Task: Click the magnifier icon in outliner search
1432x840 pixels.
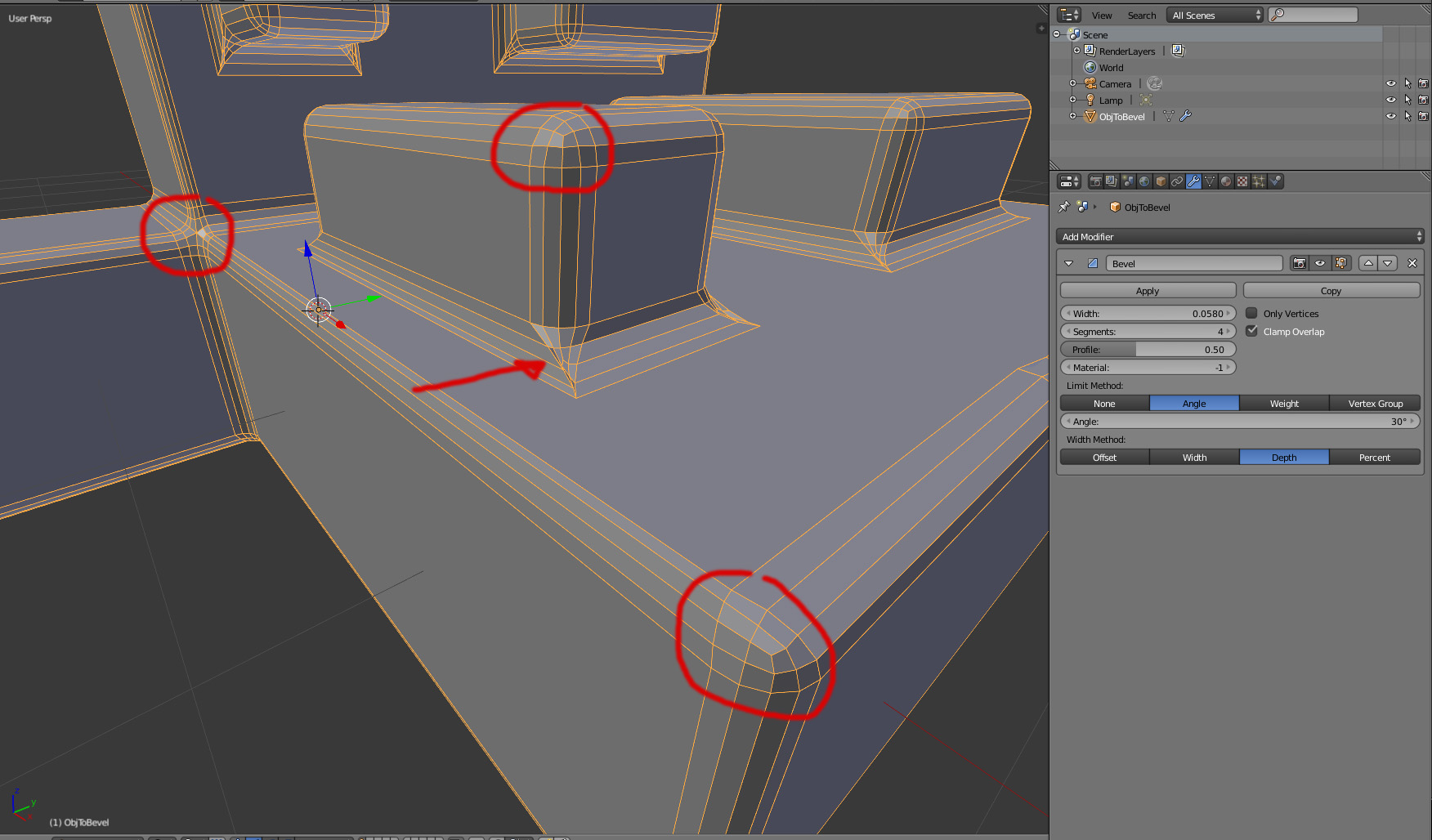Action: coord(1278,15)
